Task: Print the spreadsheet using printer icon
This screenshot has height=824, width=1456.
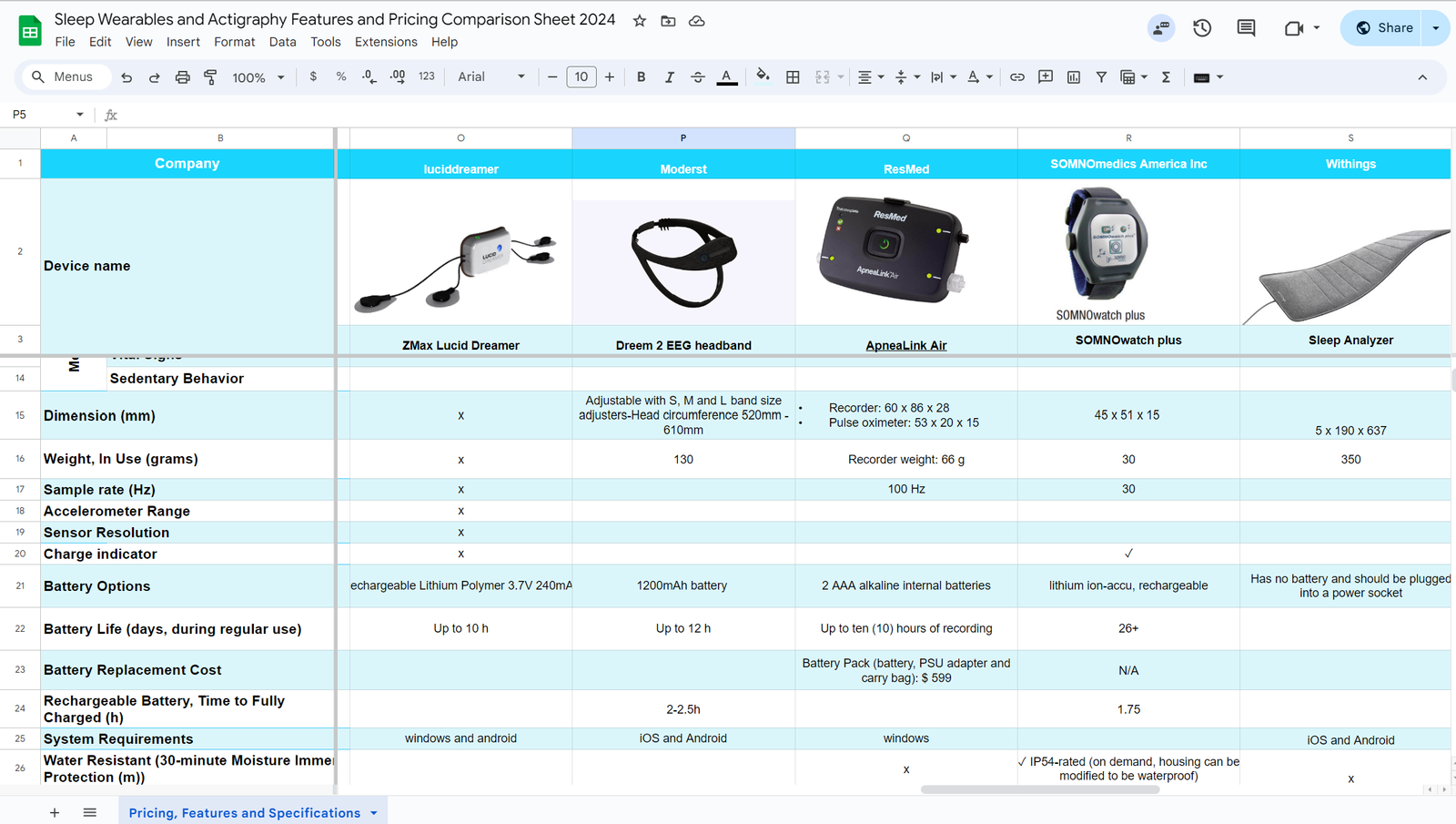Action: point(183,77)
